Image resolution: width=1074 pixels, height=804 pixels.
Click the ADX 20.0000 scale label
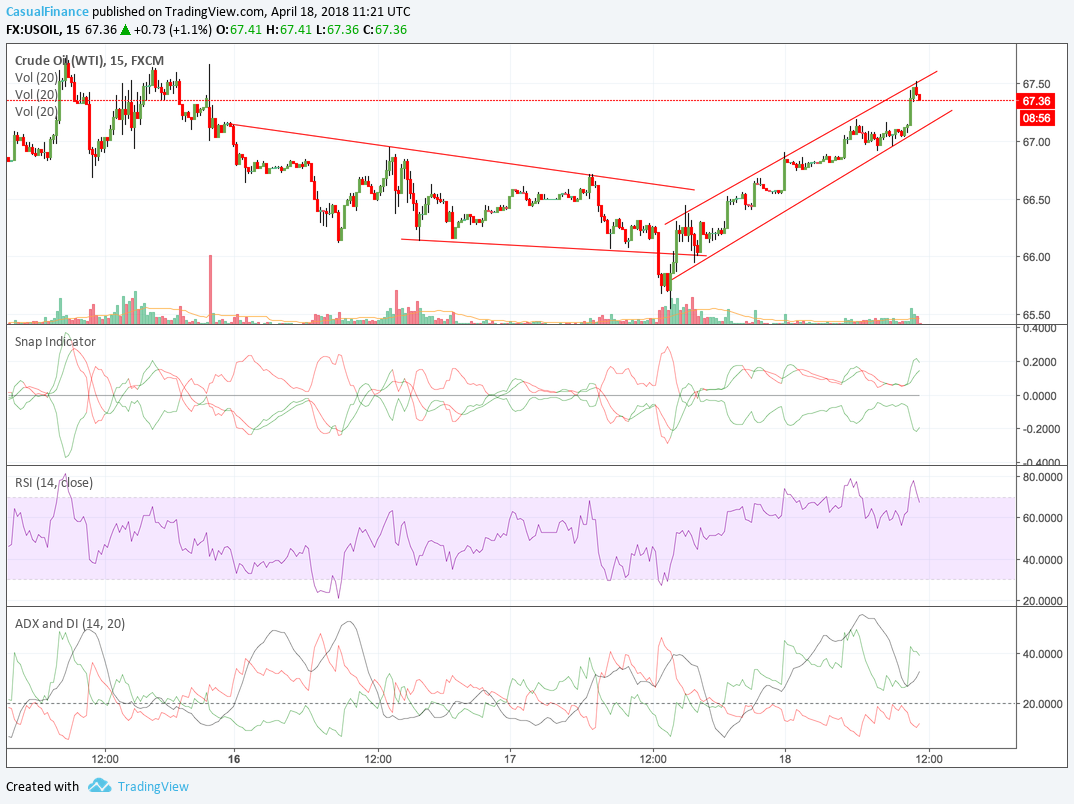point(1042,703)
